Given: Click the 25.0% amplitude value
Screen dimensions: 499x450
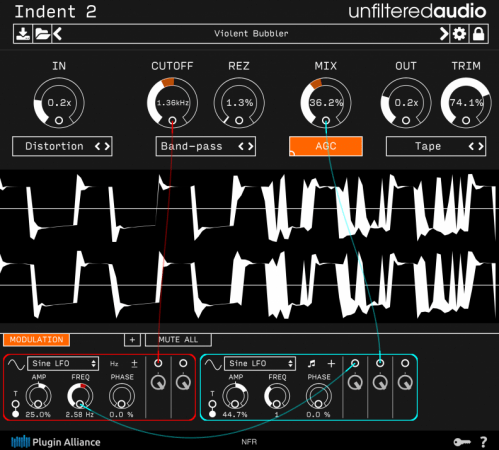Looking at the screenshot, I should (x=38, y=415).
